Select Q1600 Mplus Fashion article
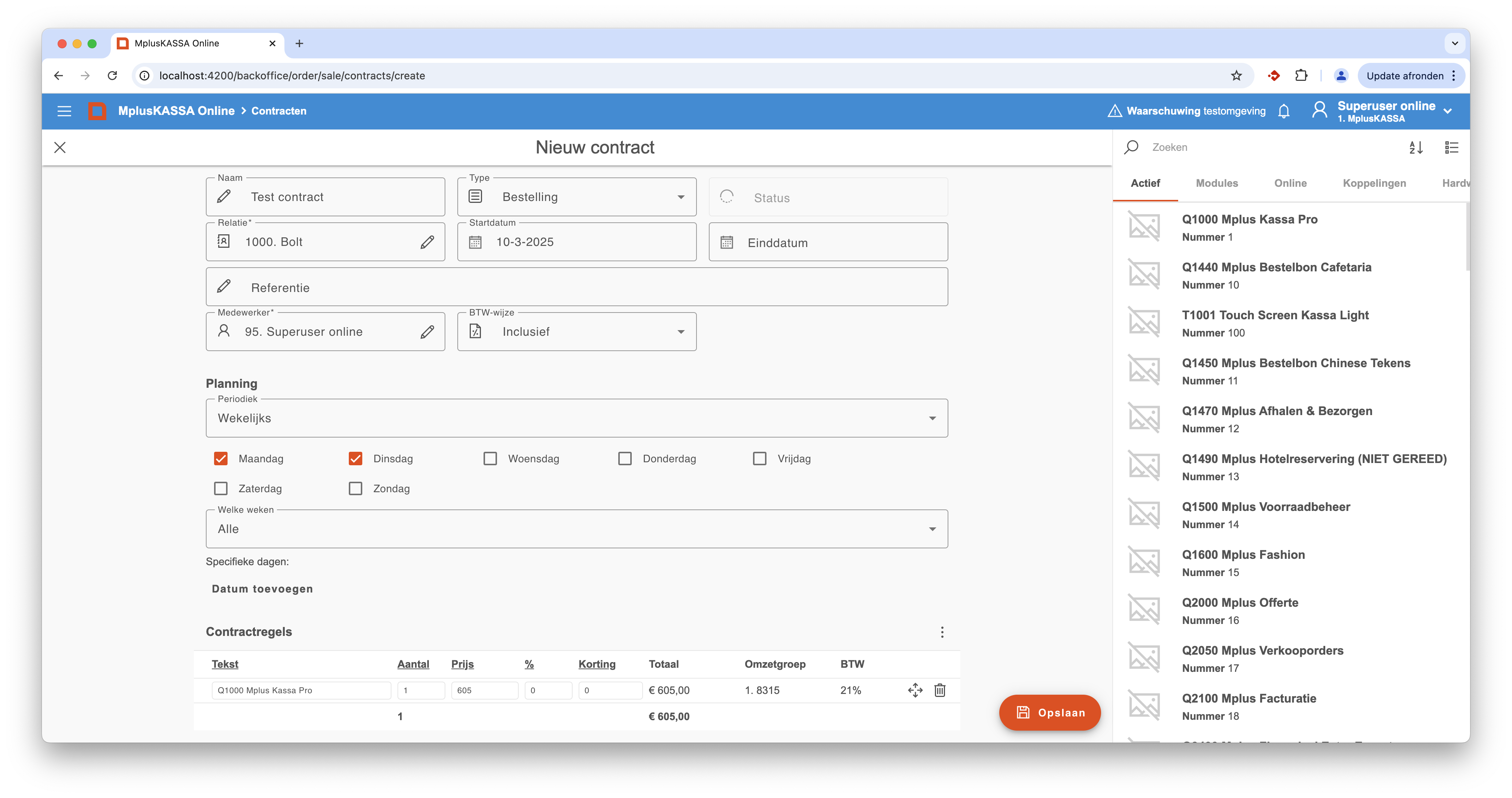The height and width of the screenshot is (798, 1512). click(x=1289, y=563)
